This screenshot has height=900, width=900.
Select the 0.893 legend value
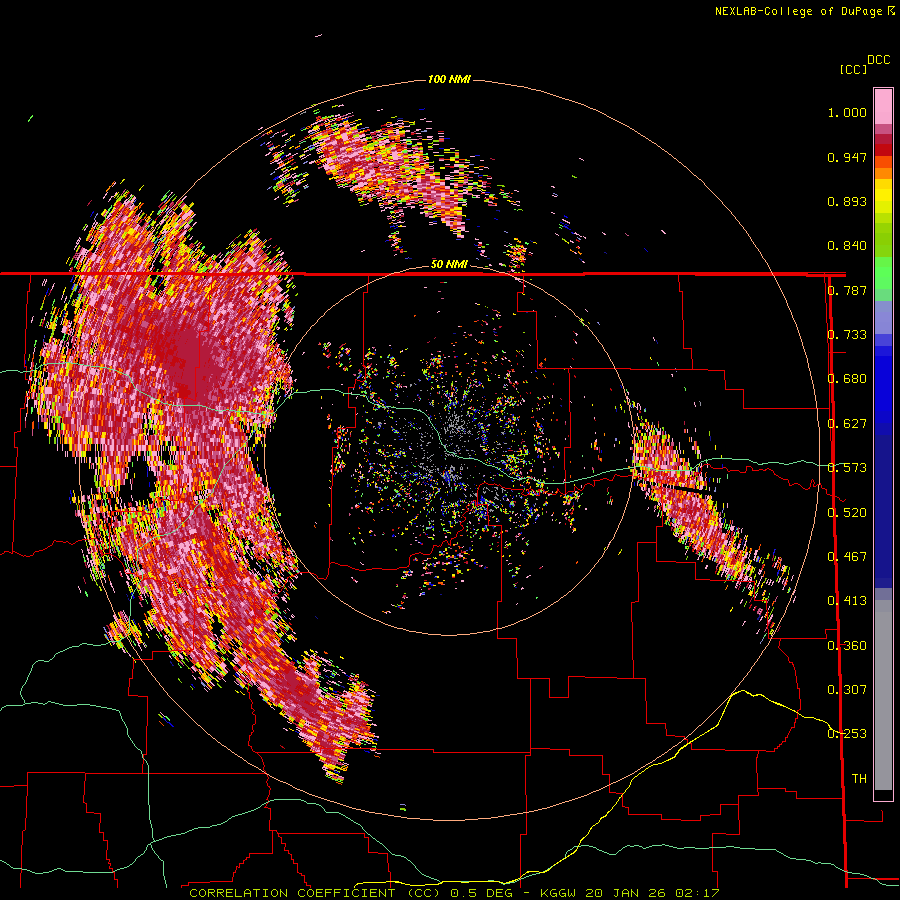(x=847, y=201)
